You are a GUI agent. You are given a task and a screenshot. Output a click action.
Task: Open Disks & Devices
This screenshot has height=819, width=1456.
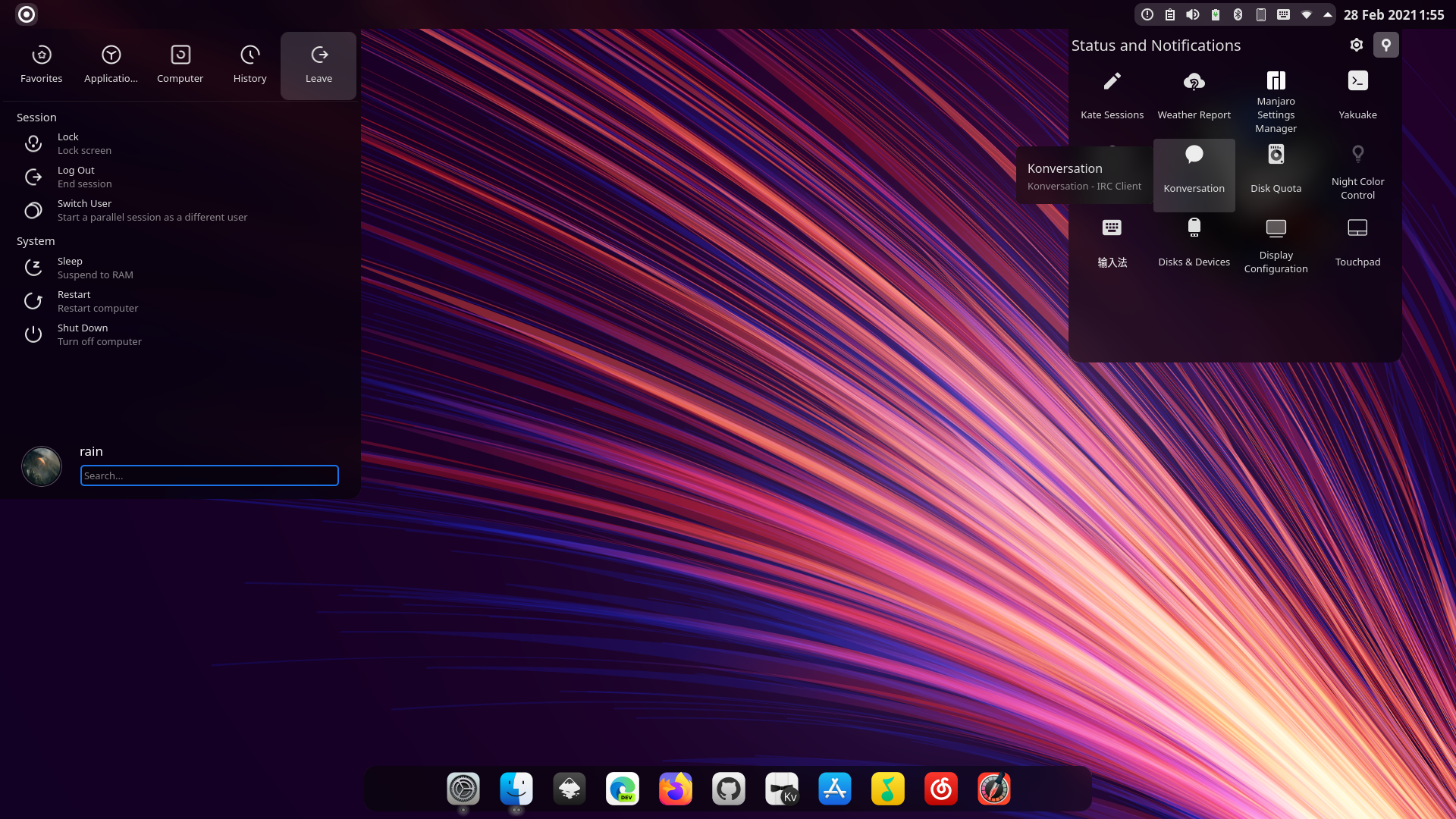click(1194, 243)
